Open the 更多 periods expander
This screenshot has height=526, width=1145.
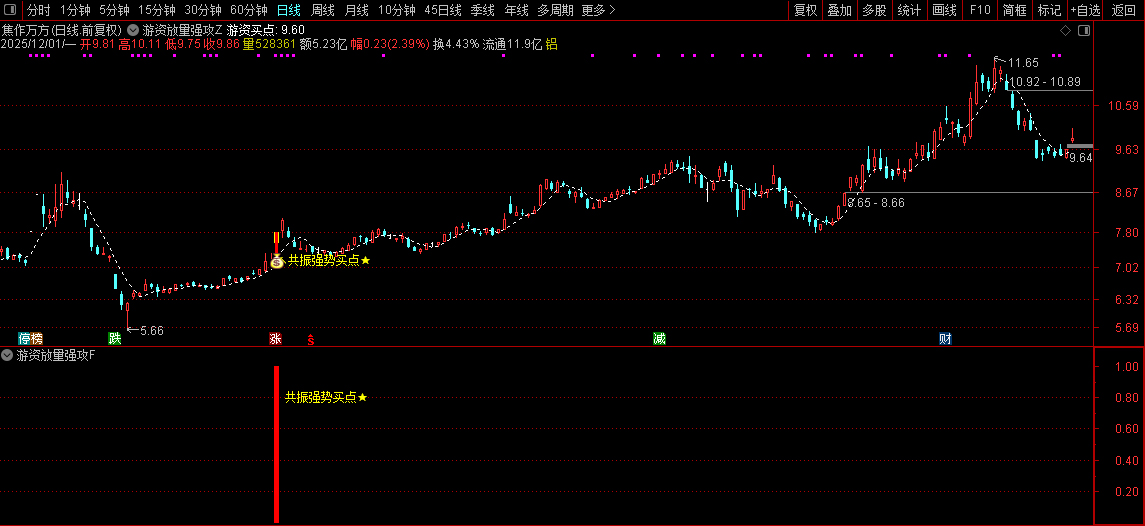click(599, 10)
